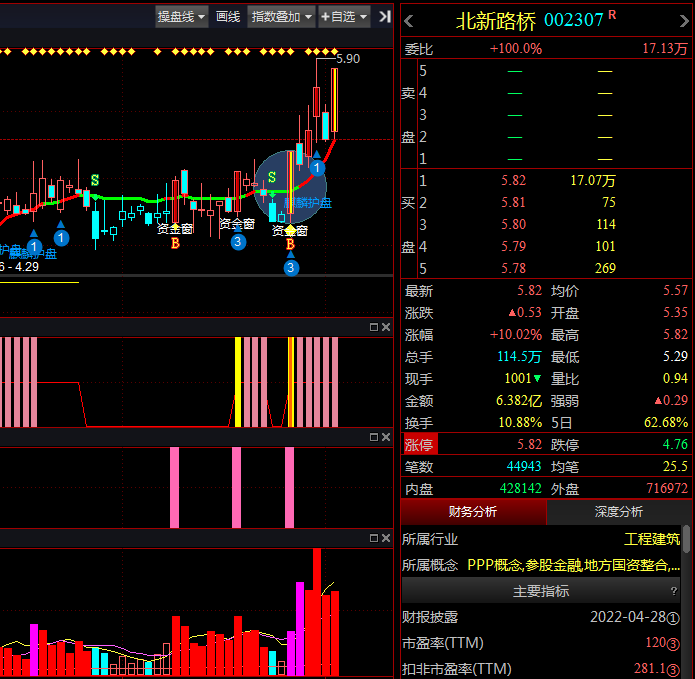Click the scrollbar in the financial analysis panel
695x679 pixels.
(x=686, y=539)
